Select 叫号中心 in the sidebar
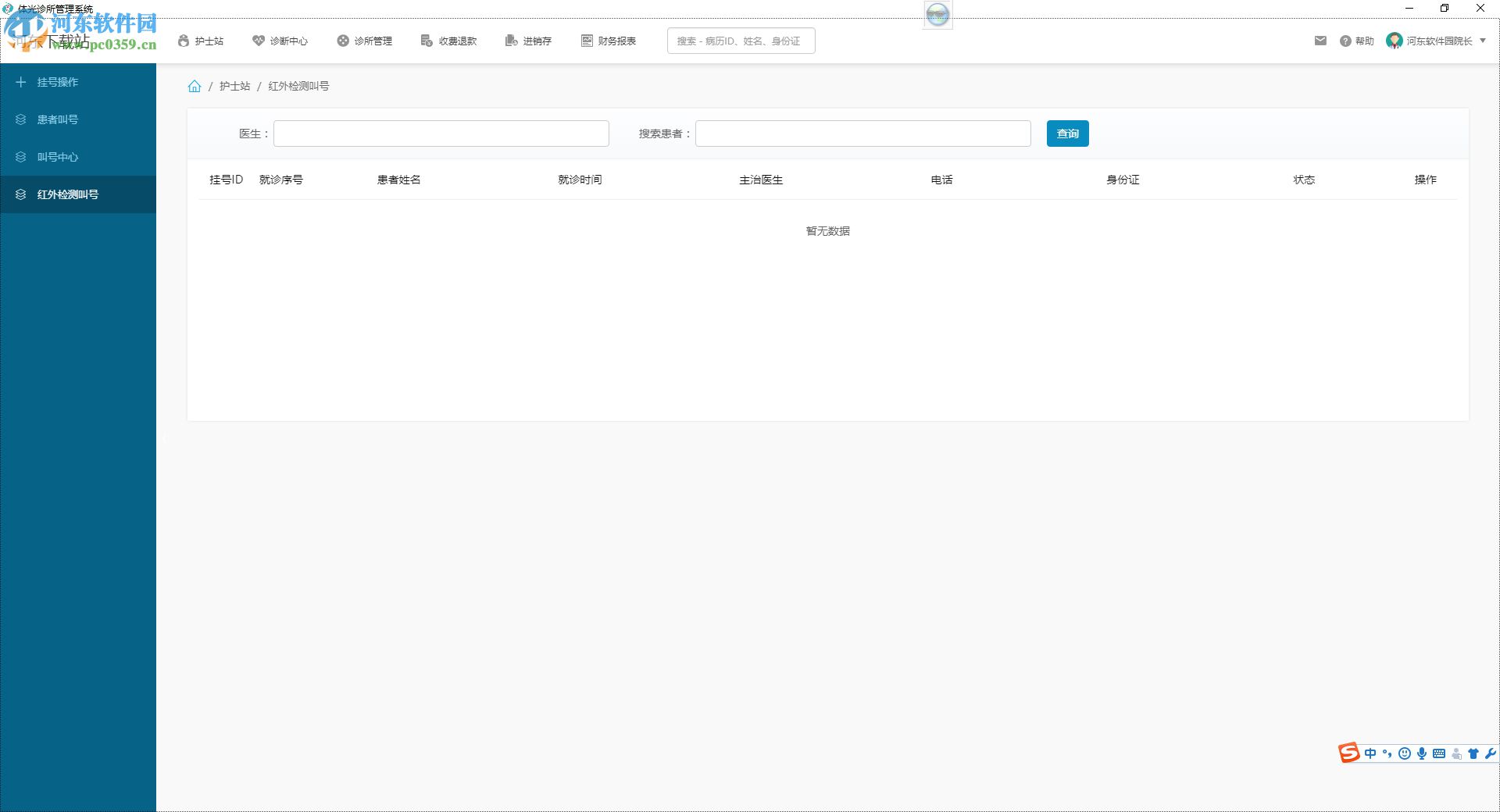This screenshot has height=812, width=1500. pos(78,157)
